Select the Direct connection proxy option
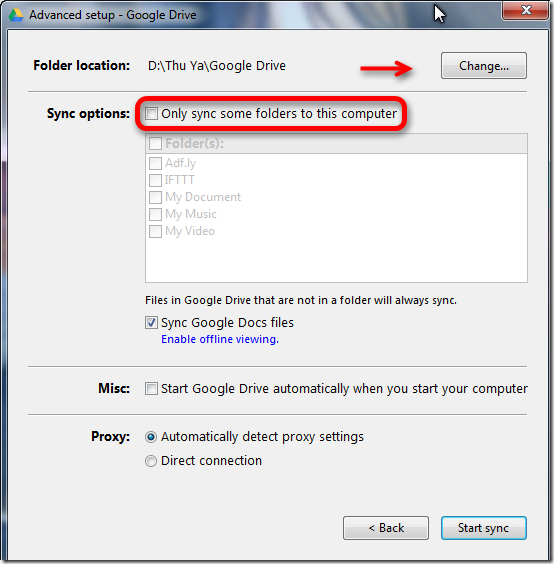 [x=151, y=461]
